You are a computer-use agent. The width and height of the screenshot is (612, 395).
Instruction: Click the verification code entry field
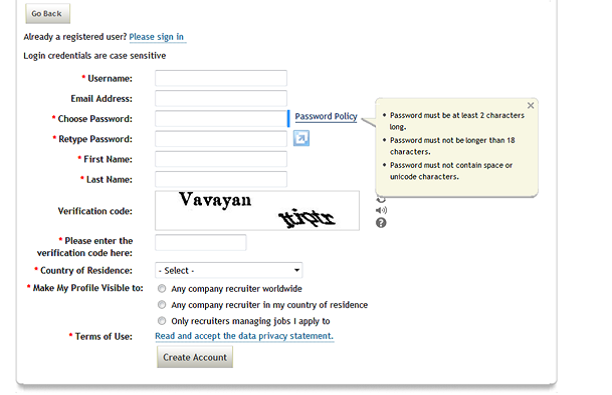[201, 242]
